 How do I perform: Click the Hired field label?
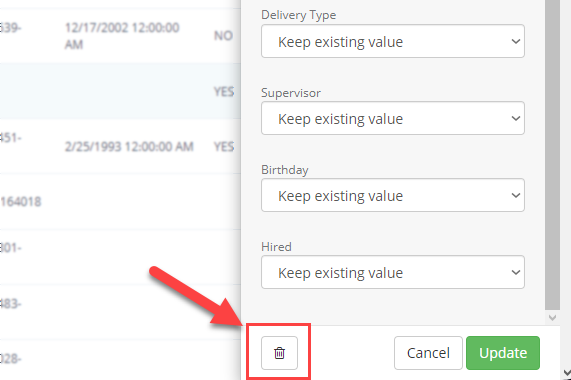[x=276, y=247]
